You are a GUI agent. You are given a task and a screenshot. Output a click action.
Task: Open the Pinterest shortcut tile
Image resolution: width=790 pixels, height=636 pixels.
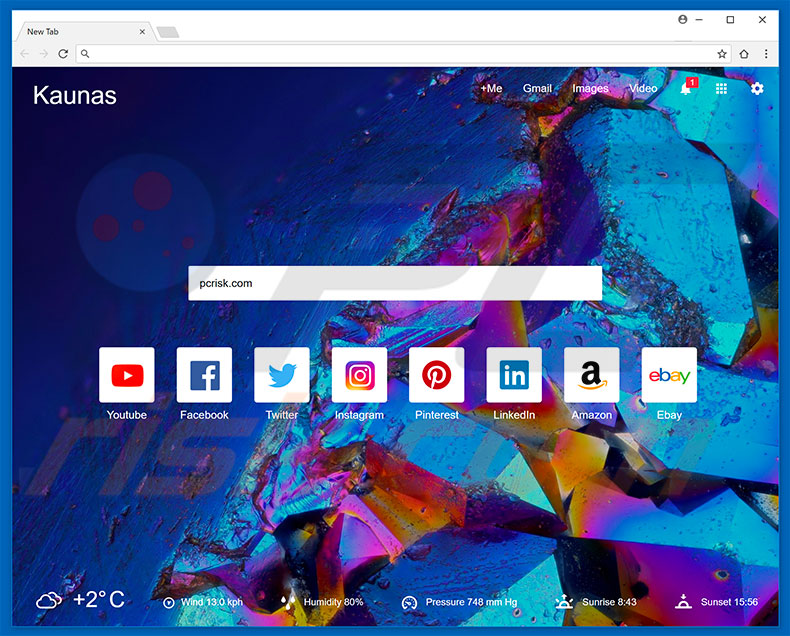(x=437, y=375)
